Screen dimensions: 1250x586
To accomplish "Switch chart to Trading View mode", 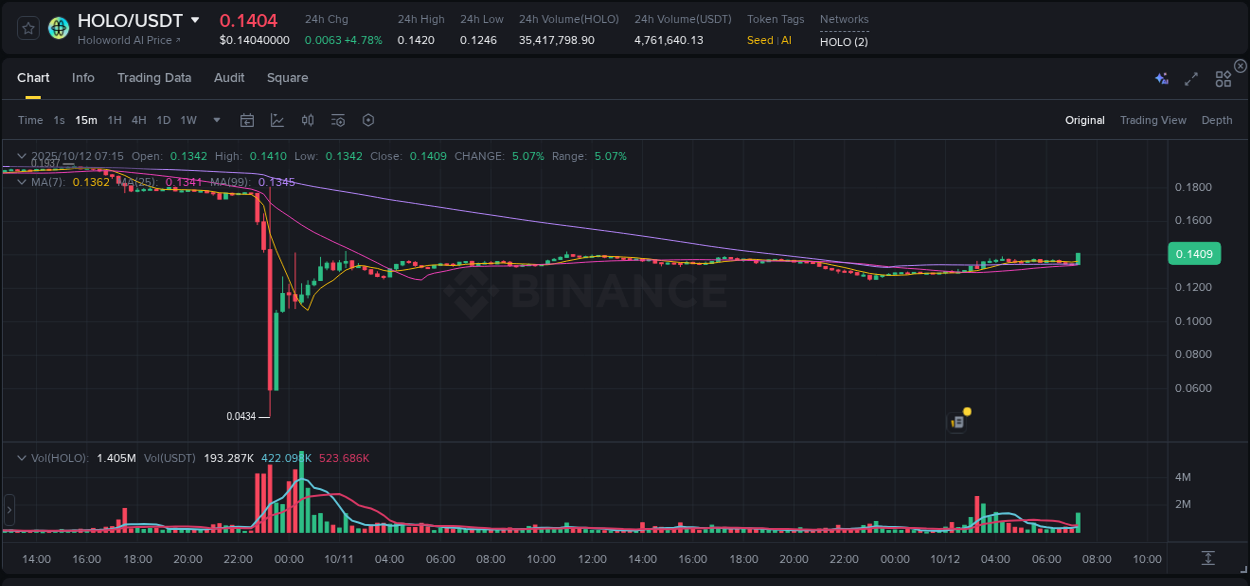I will coord(1153,120).
